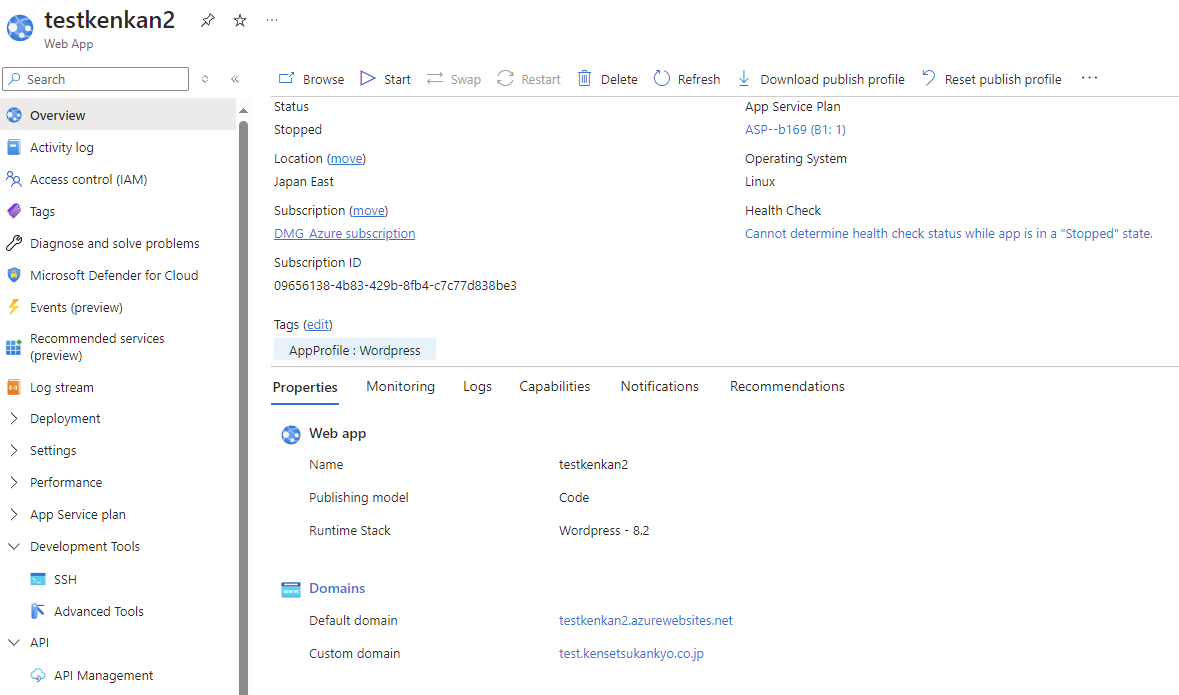Click the AppProfile : Wordpress tag
Image resolution: width=1179 pixels, height=695 pixels.
click(x=355, y=351)
